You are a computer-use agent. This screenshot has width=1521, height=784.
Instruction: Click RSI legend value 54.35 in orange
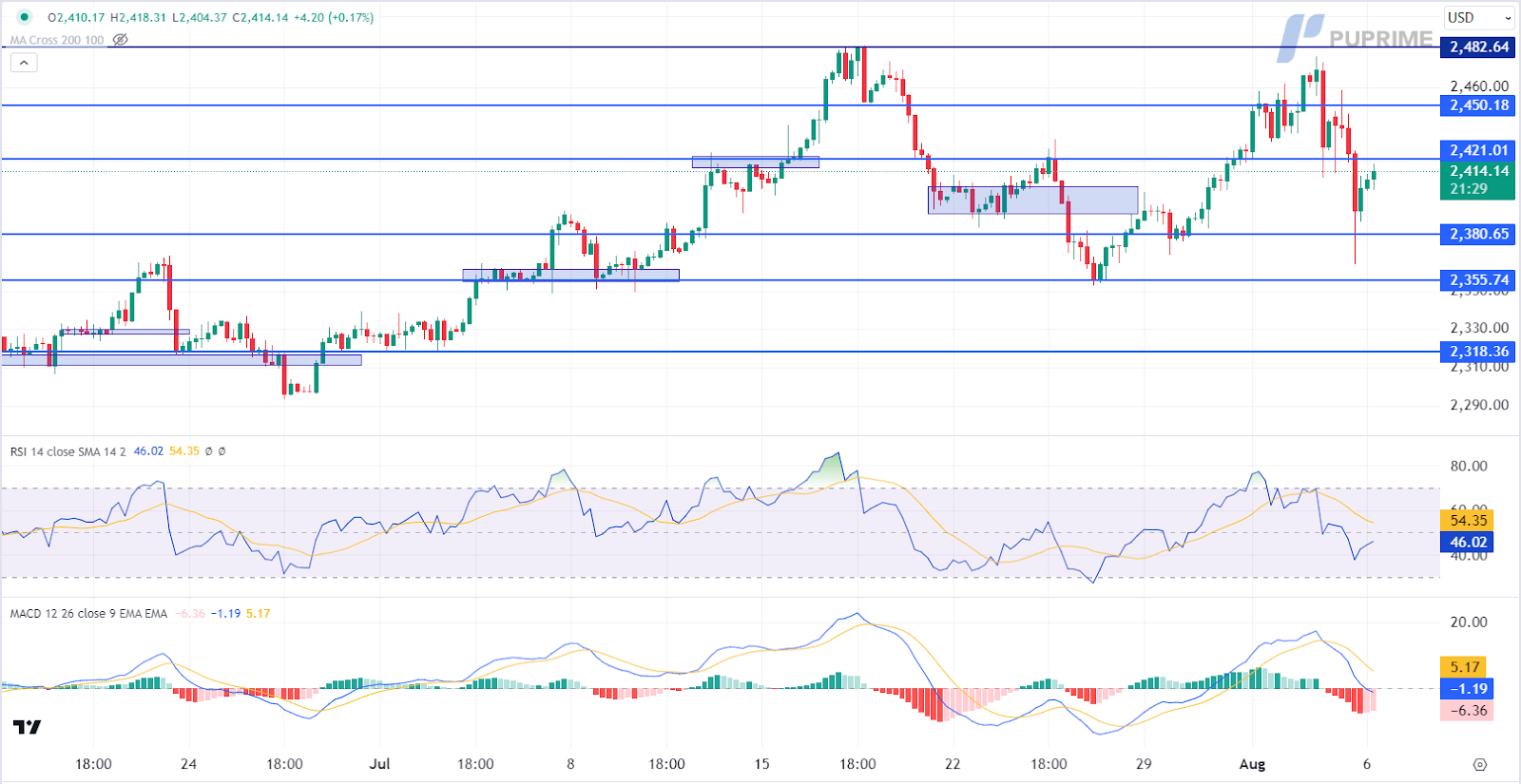click(x=184, y=451)
